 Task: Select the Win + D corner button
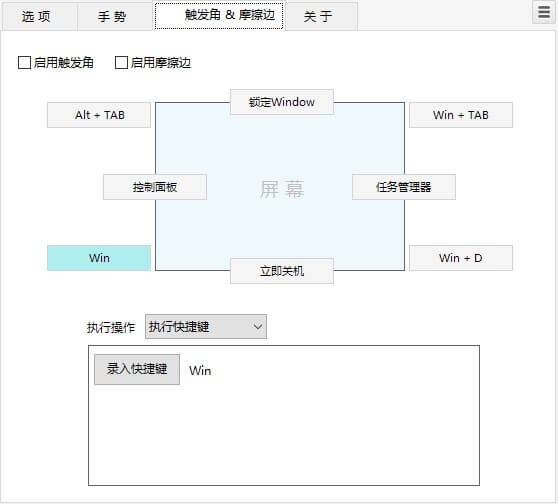pos(461,258)
